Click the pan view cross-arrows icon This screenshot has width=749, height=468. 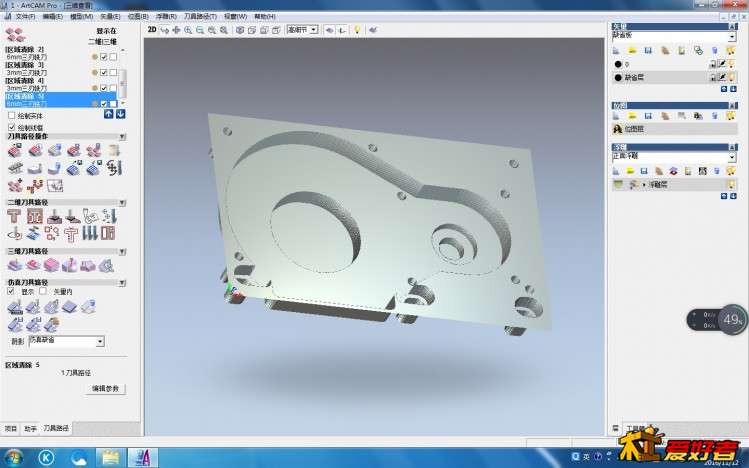point(176,30)
